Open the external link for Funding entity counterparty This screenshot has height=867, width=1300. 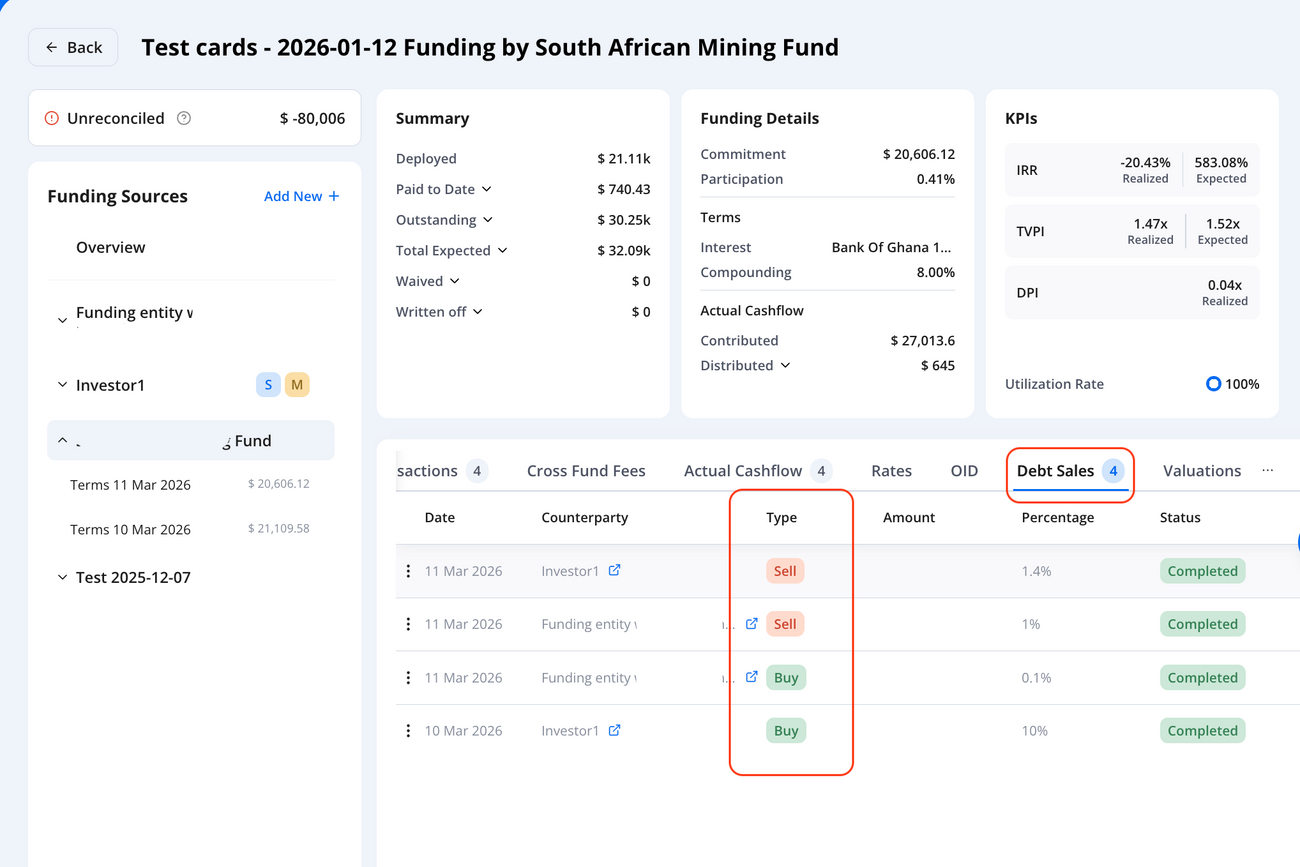751,623
